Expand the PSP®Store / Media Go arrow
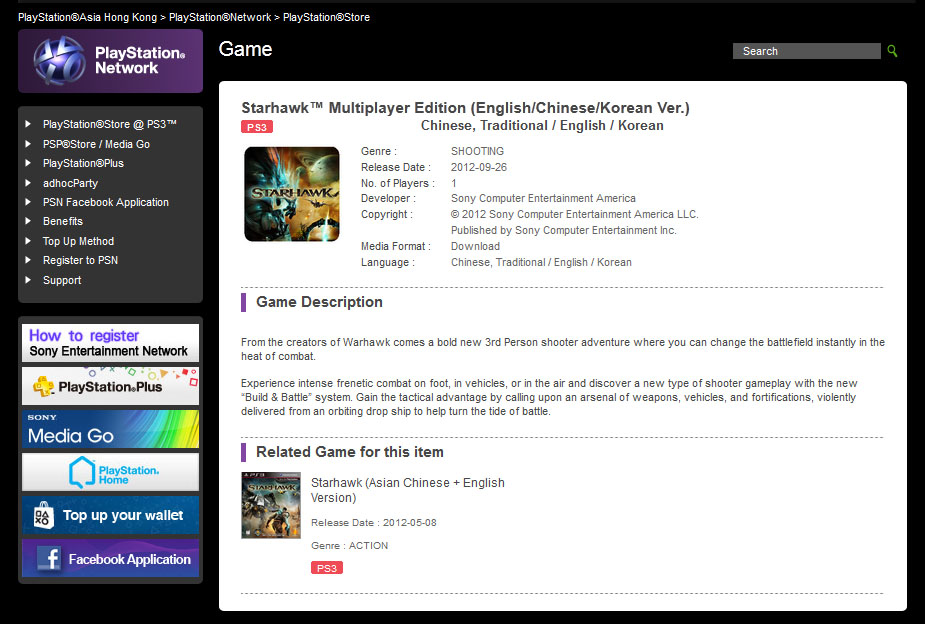 [x=28, y=144]
